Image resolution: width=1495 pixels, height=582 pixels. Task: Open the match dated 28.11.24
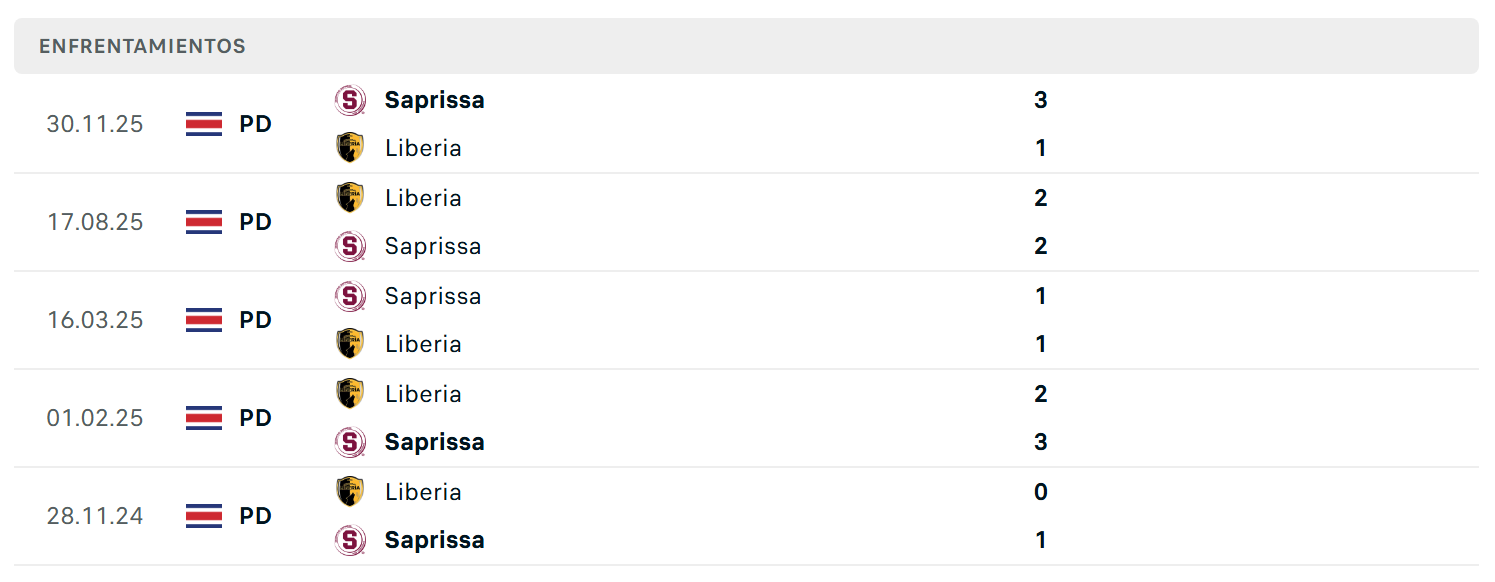[x=746, y=516]
